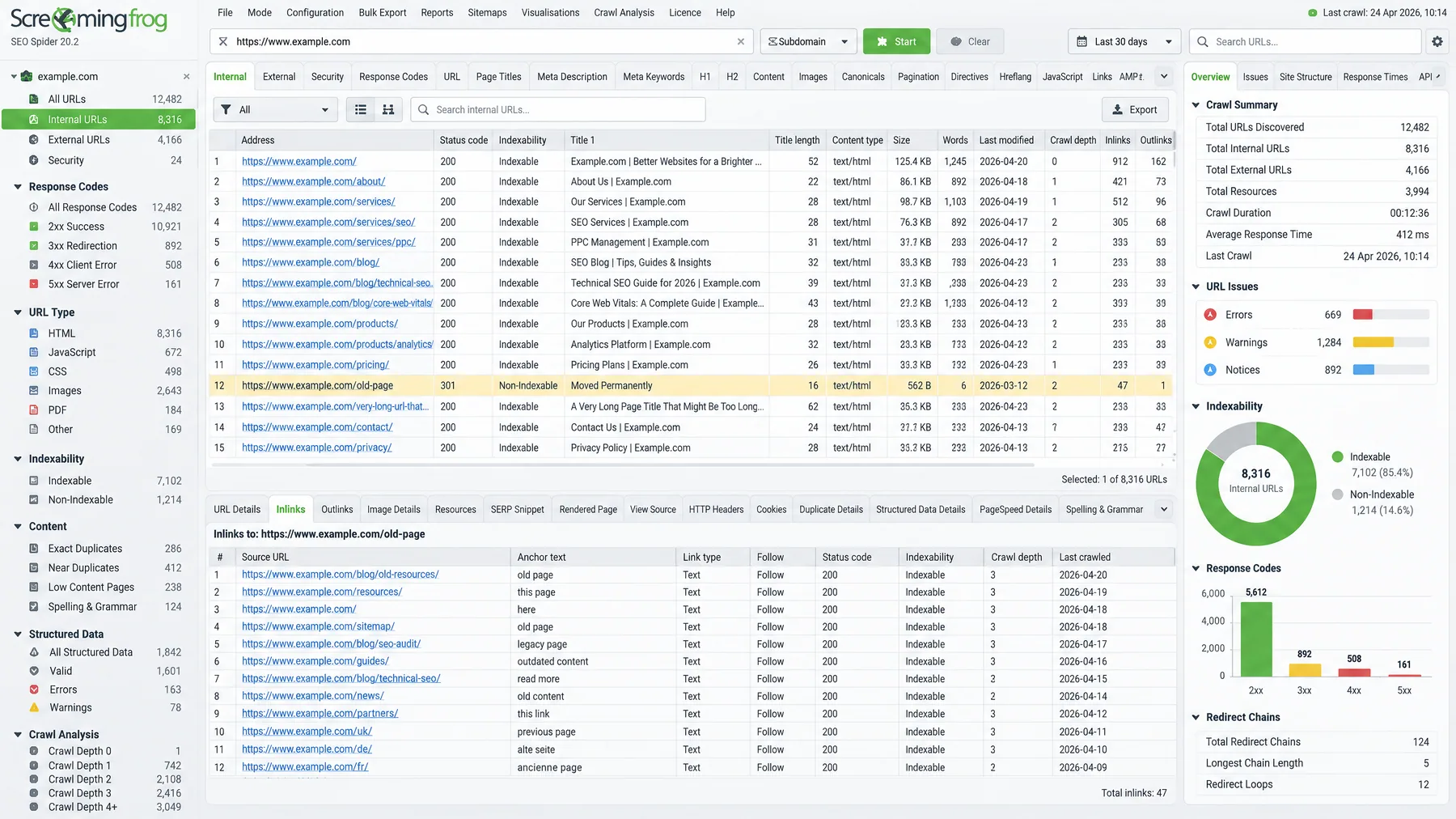Click the Exact Duplicates icon

coord(34,548)
